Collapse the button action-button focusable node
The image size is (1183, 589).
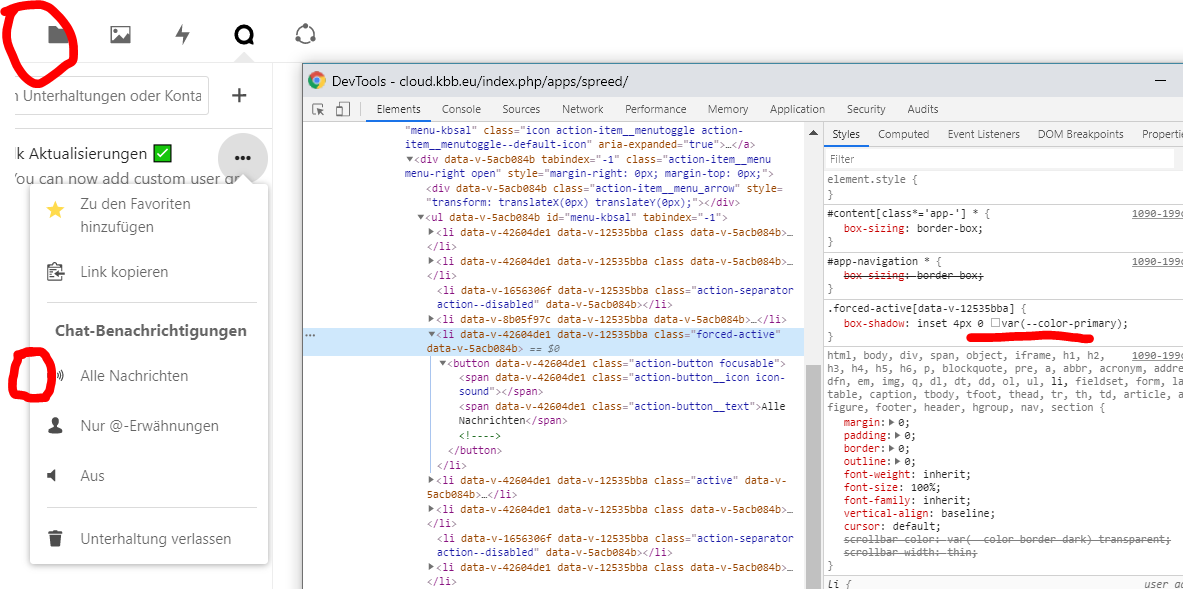coord(443,364)
